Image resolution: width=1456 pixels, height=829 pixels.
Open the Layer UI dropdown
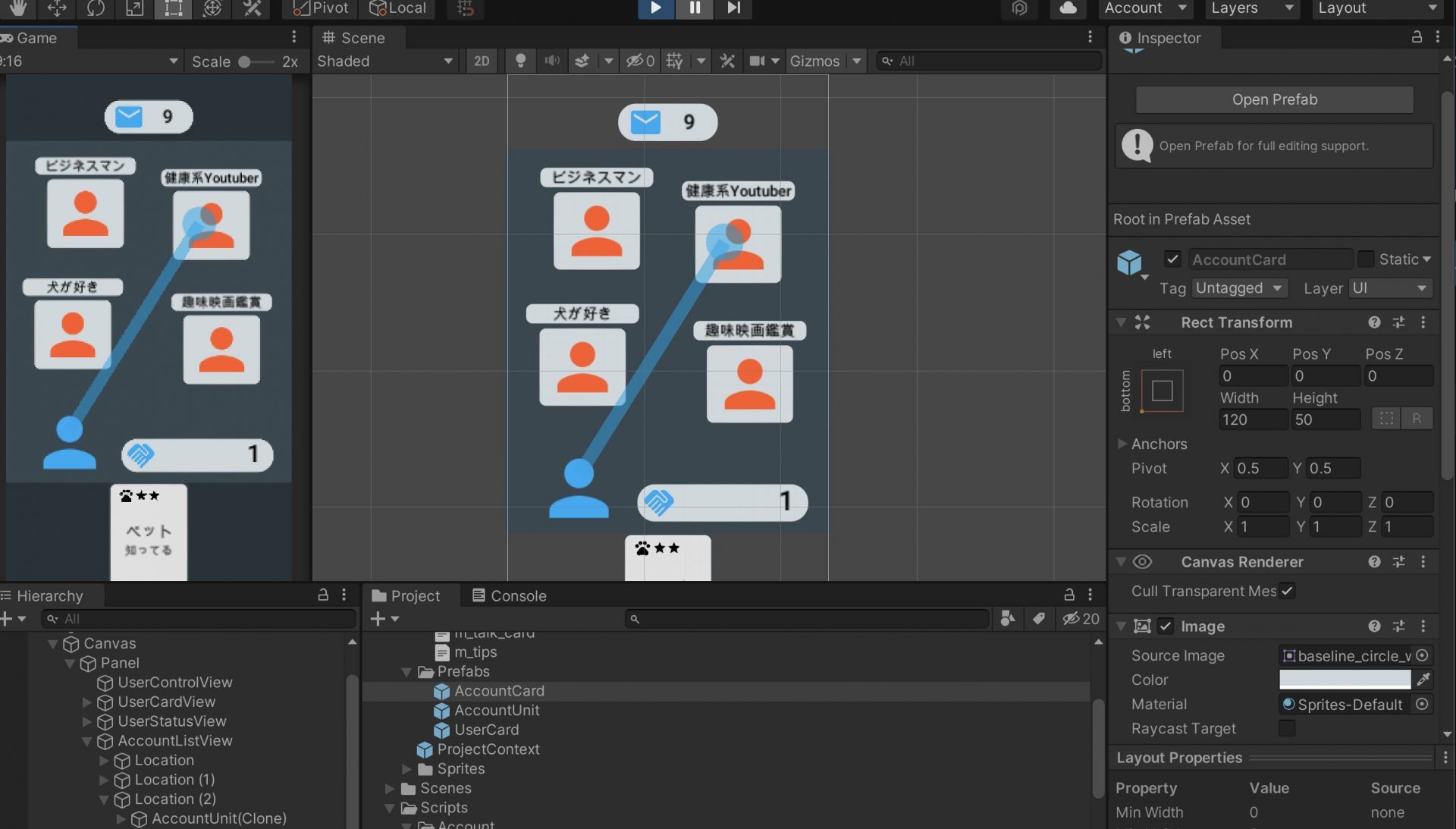[1390, 288]
